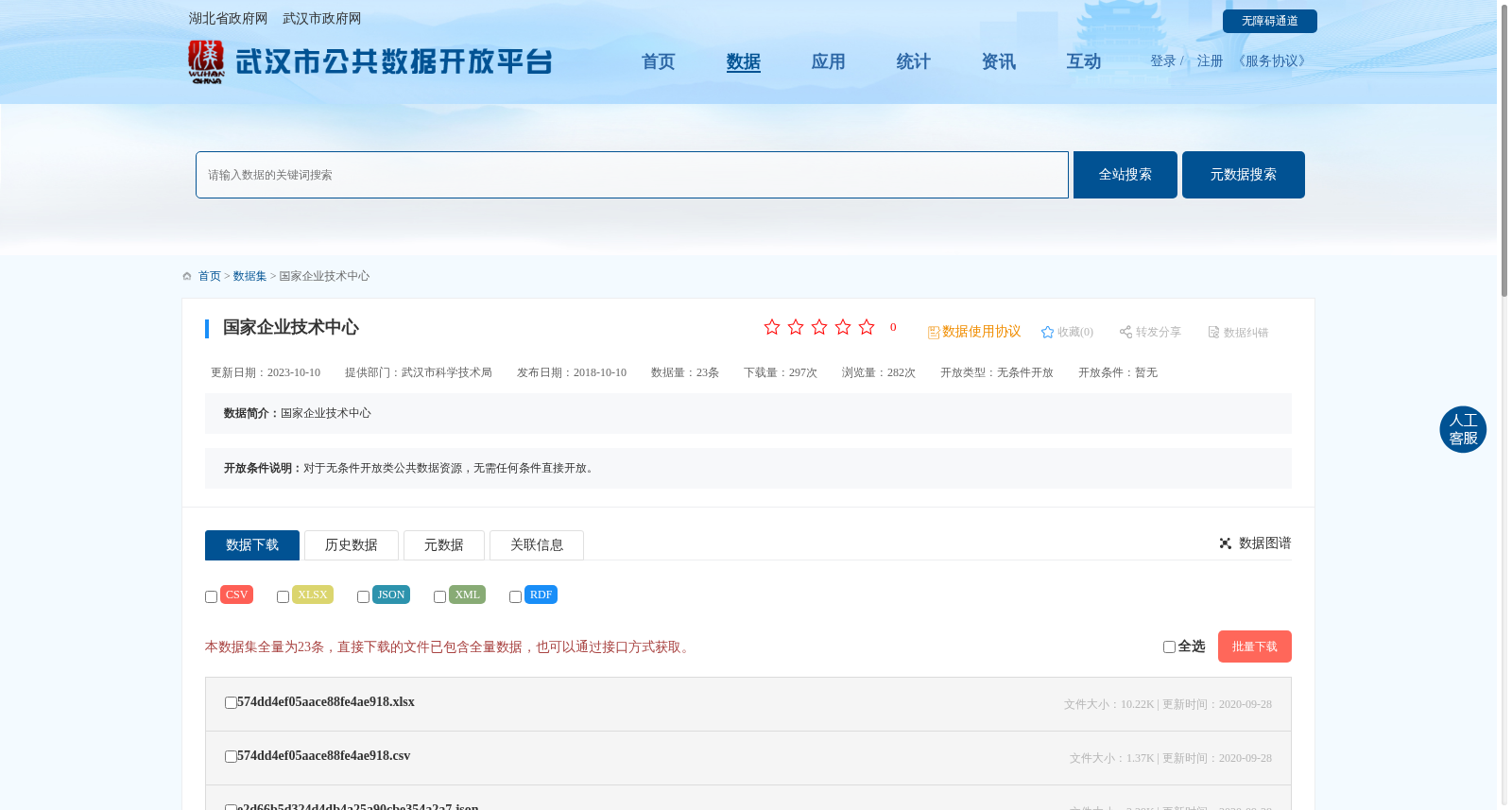Click the 转发分享 share icon
The width and height of the screenshot is (1512, 810).
coord(1125,332)
